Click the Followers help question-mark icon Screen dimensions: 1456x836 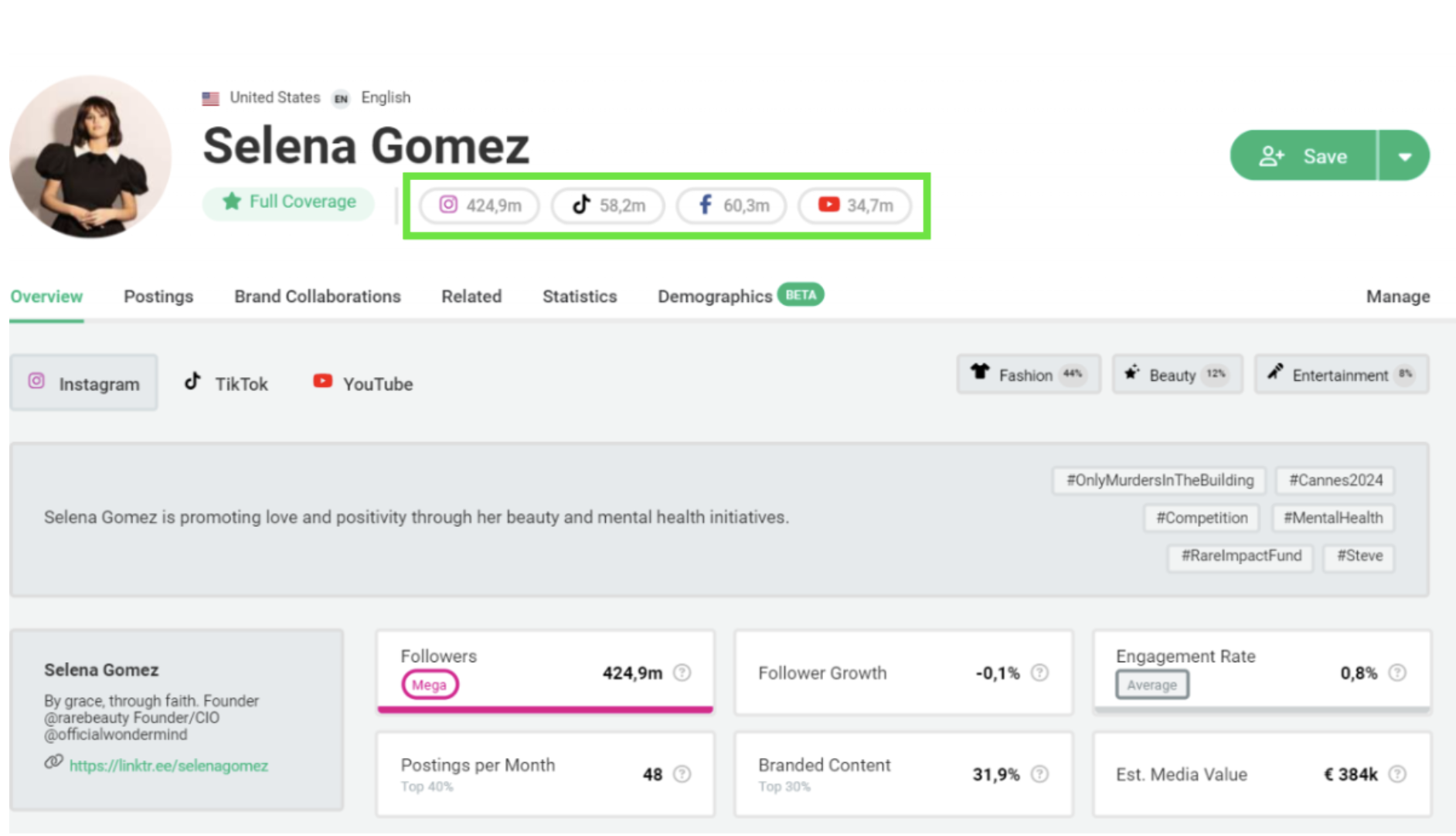coord(682,673)
